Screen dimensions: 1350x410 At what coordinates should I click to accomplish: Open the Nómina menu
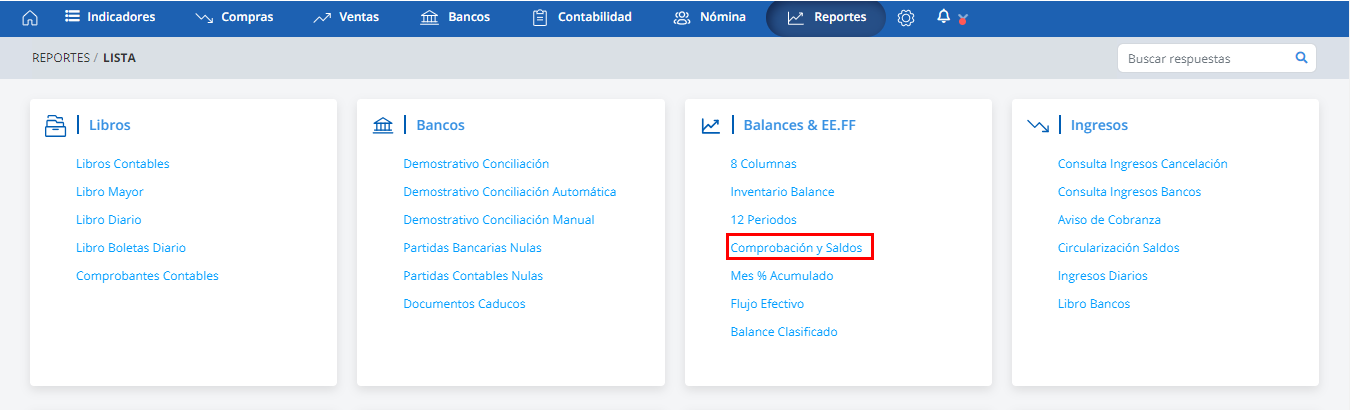pyautogui.click(x=710, y=17)
